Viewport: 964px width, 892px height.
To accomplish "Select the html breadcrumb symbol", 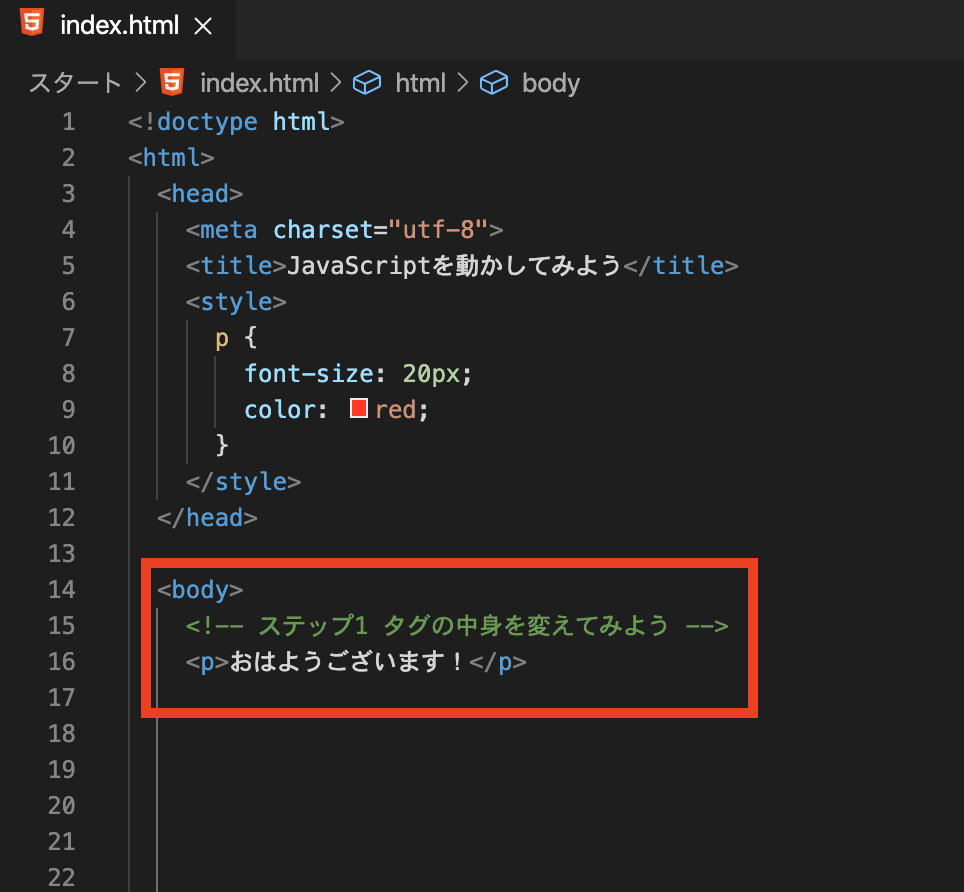I will click(x=421, y=83).
